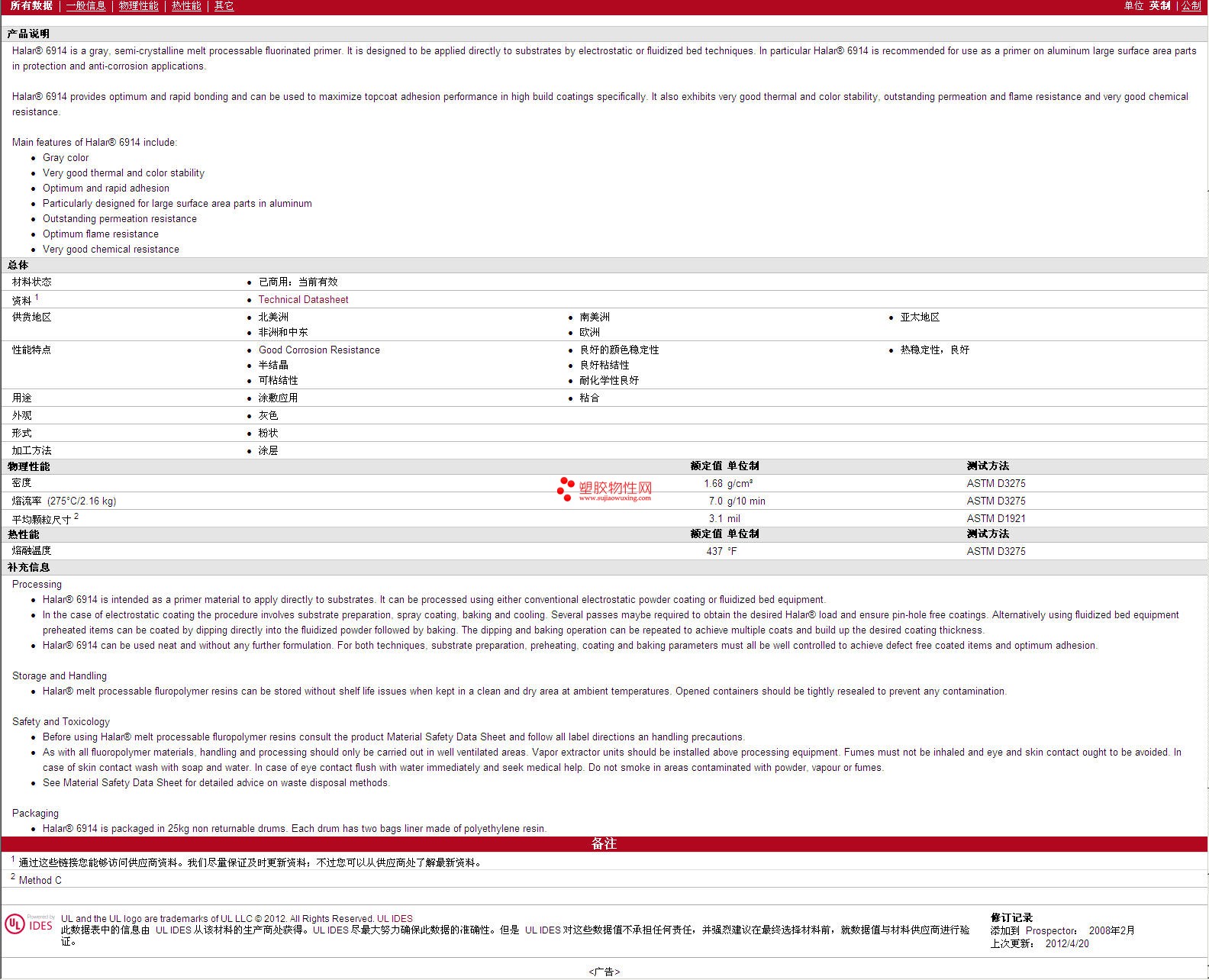Click the 已商用：当前有效 material status

point(298,282)
